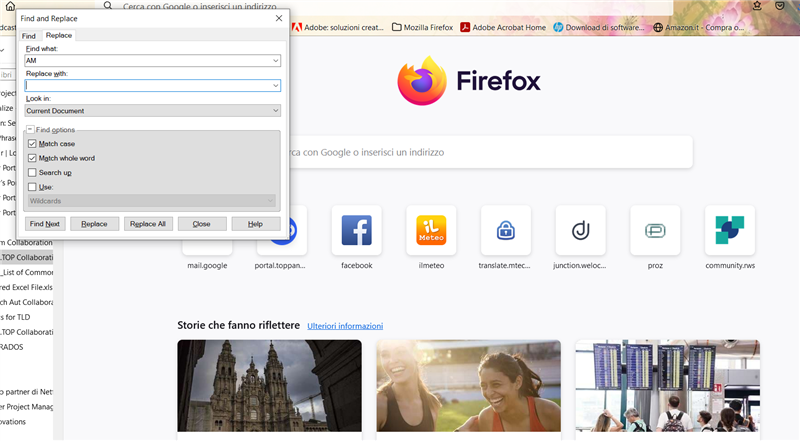Select "m Collaboration" entry in the left list

tap(27, 243)
